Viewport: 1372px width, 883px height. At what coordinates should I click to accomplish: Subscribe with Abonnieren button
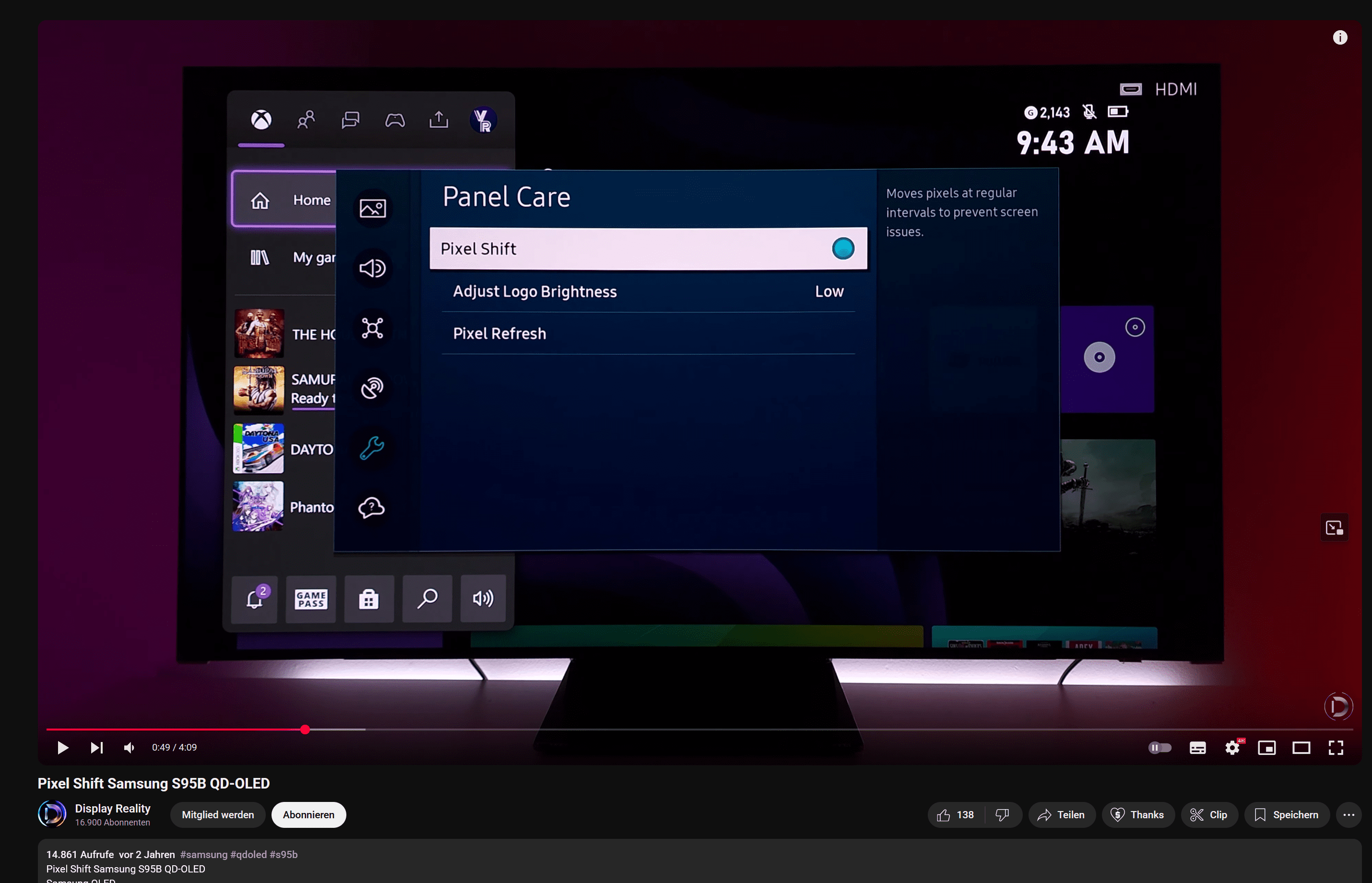tap(308, 814)
